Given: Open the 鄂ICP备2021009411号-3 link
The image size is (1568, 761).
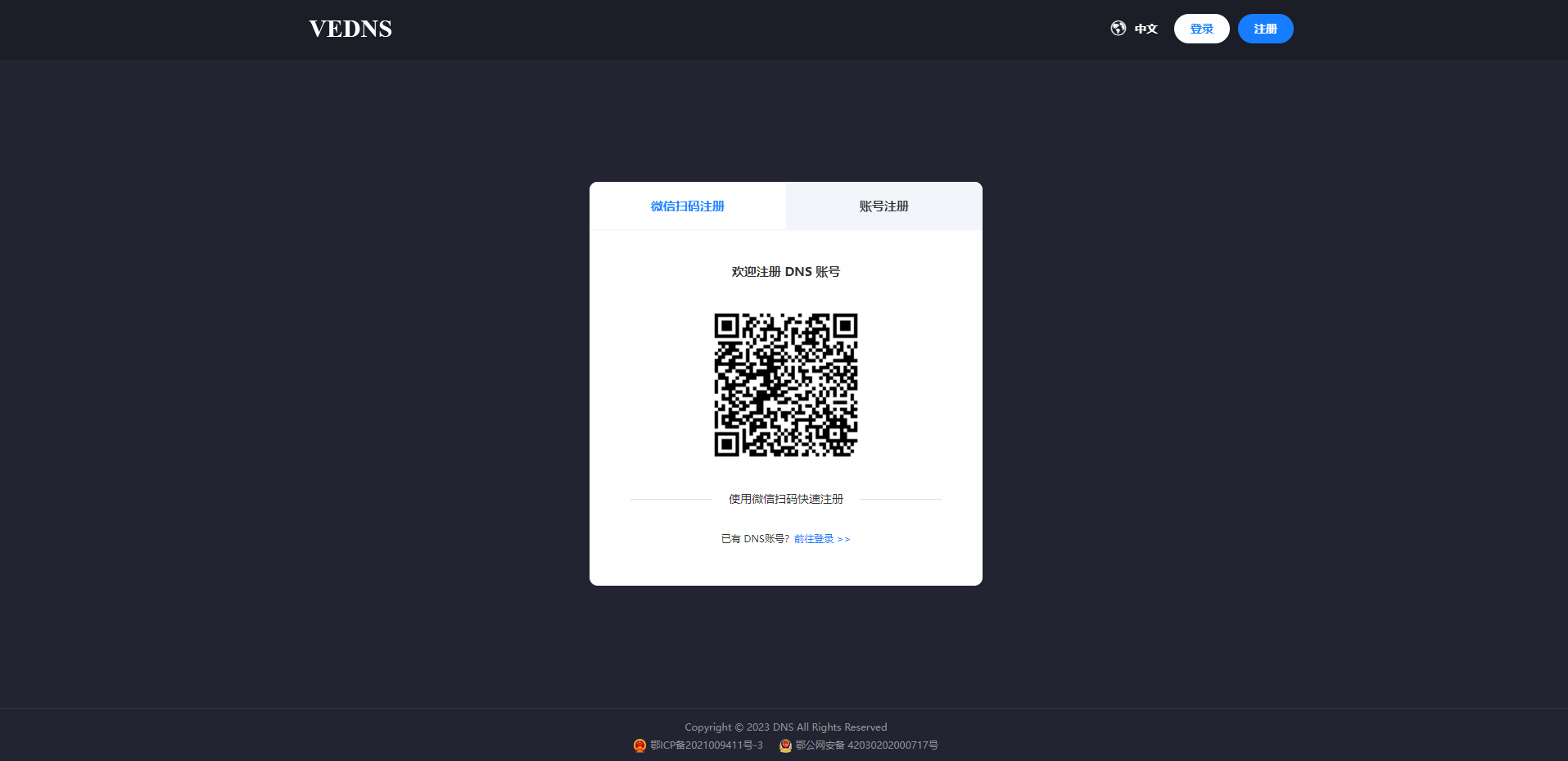Looking at the screenshot, I should [706, 745].
